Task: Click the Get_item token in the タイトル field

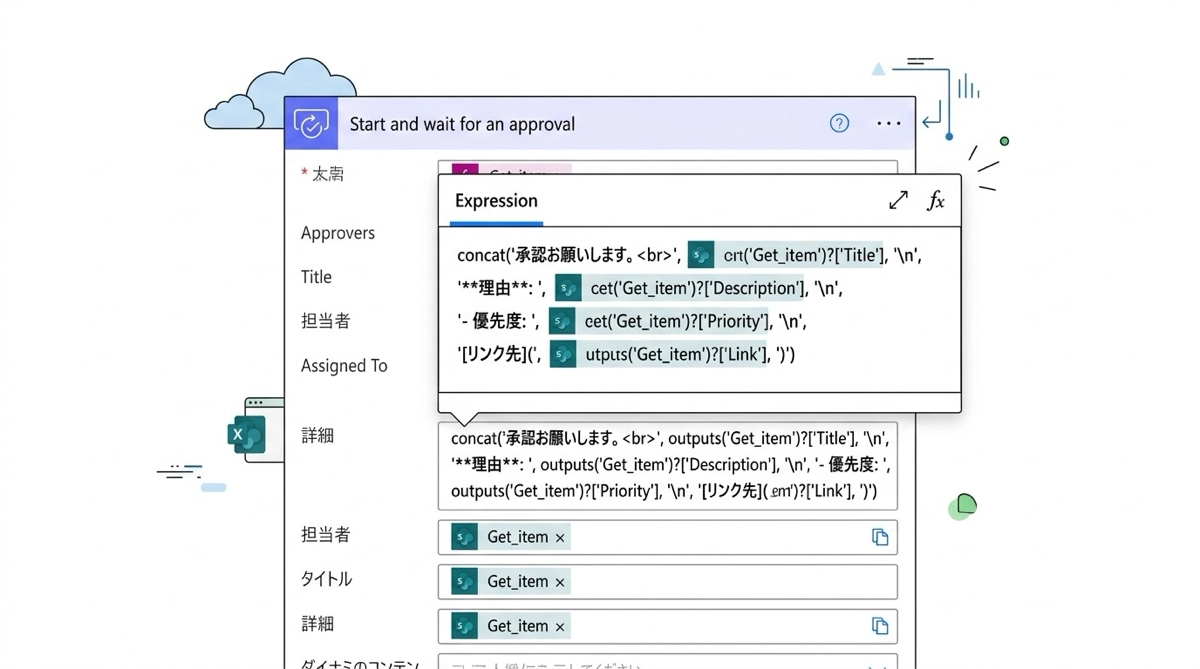Action: tap(517, 582)
